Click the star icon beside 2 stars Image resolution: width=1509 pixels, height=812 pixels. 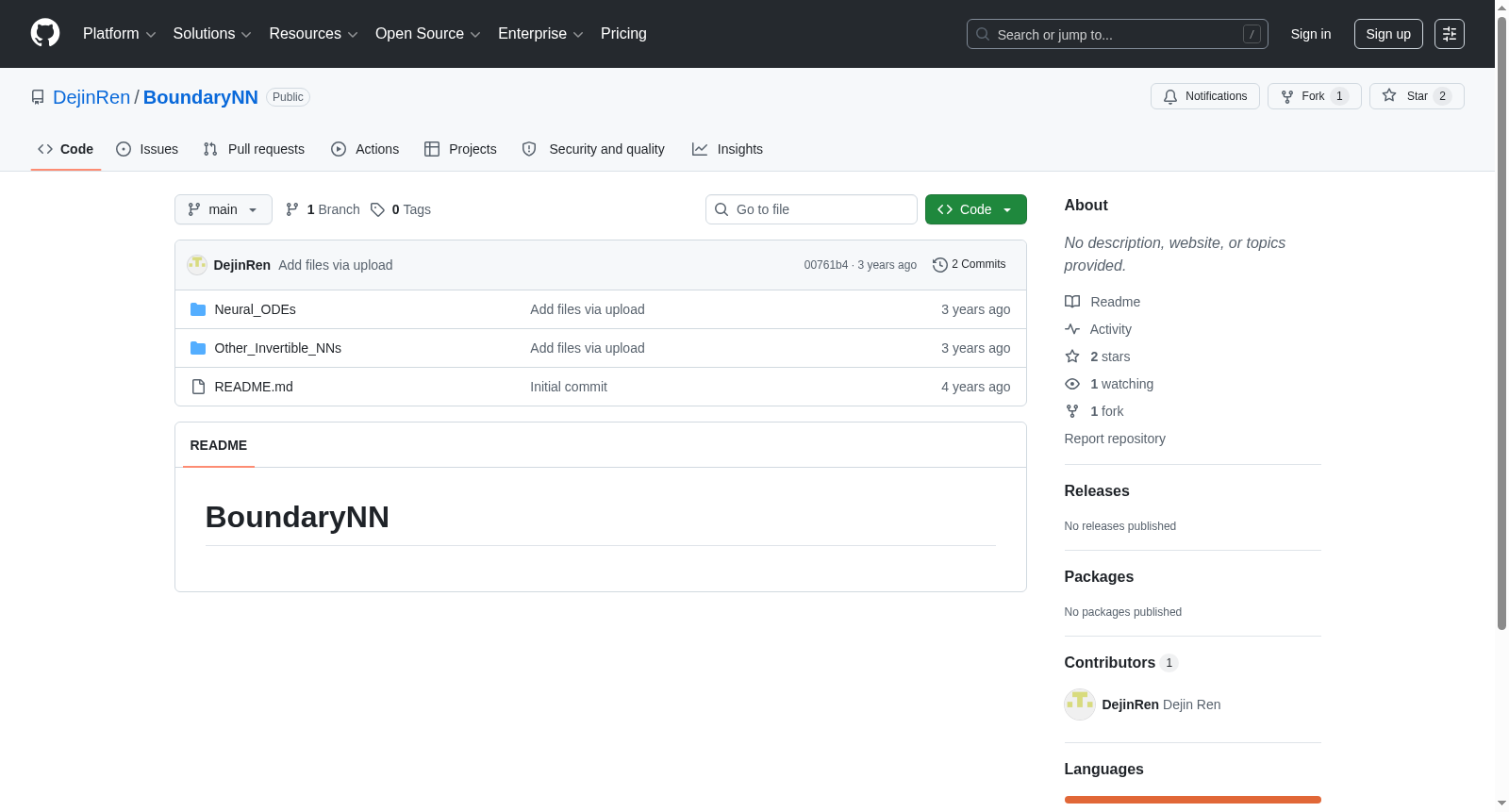pos(1072,356)
